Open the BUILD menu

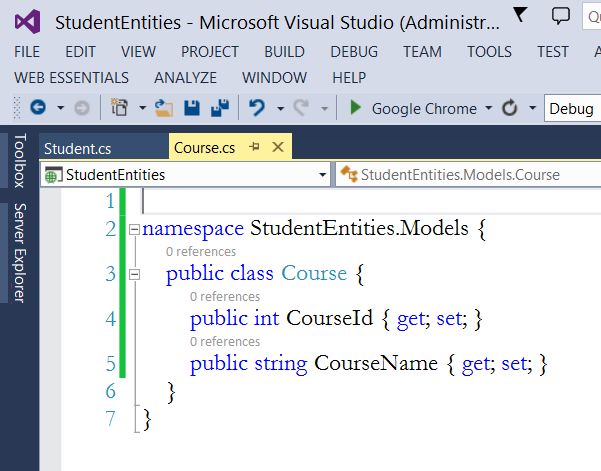284,52
